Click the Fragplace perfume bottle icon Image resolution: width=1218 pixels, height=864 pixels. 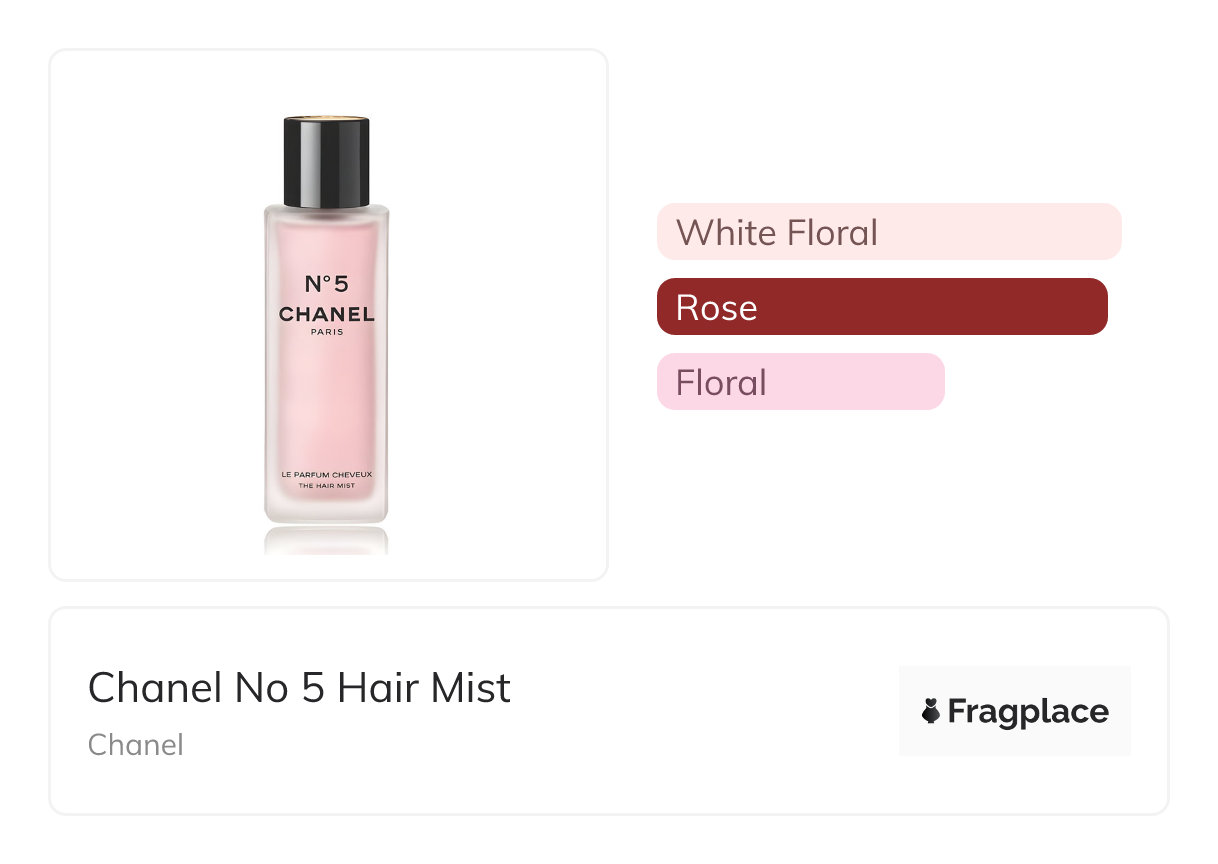pyautogui.click(x=931, y=711)
